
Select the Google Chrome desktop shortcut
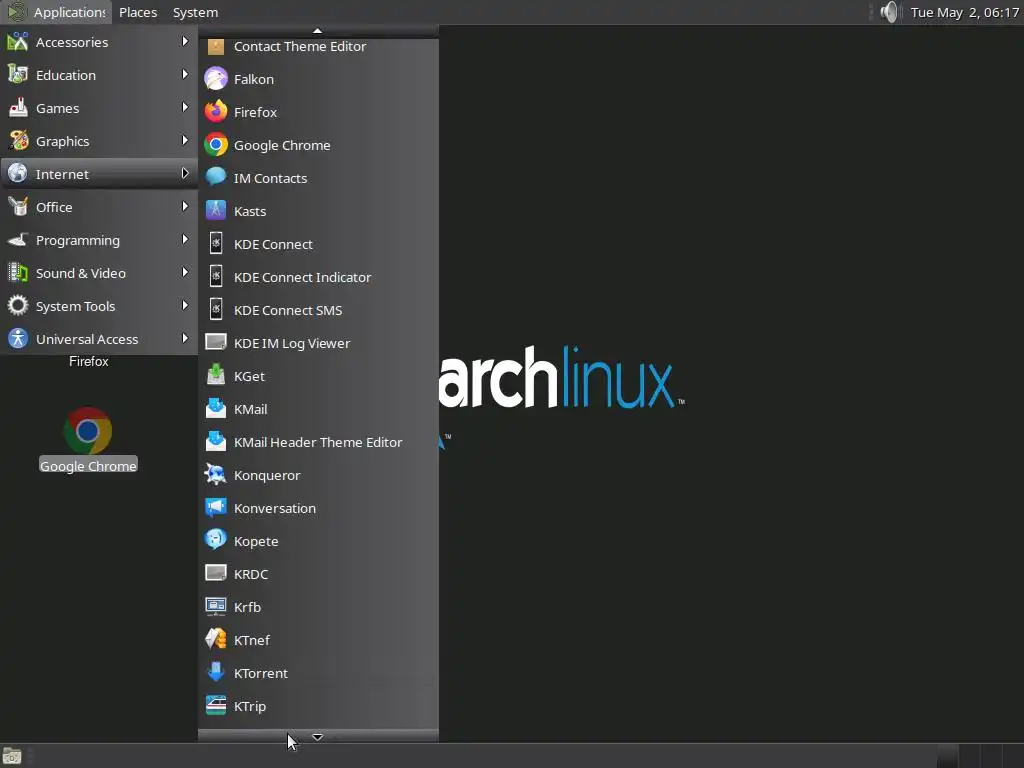(x=88, y=439)
